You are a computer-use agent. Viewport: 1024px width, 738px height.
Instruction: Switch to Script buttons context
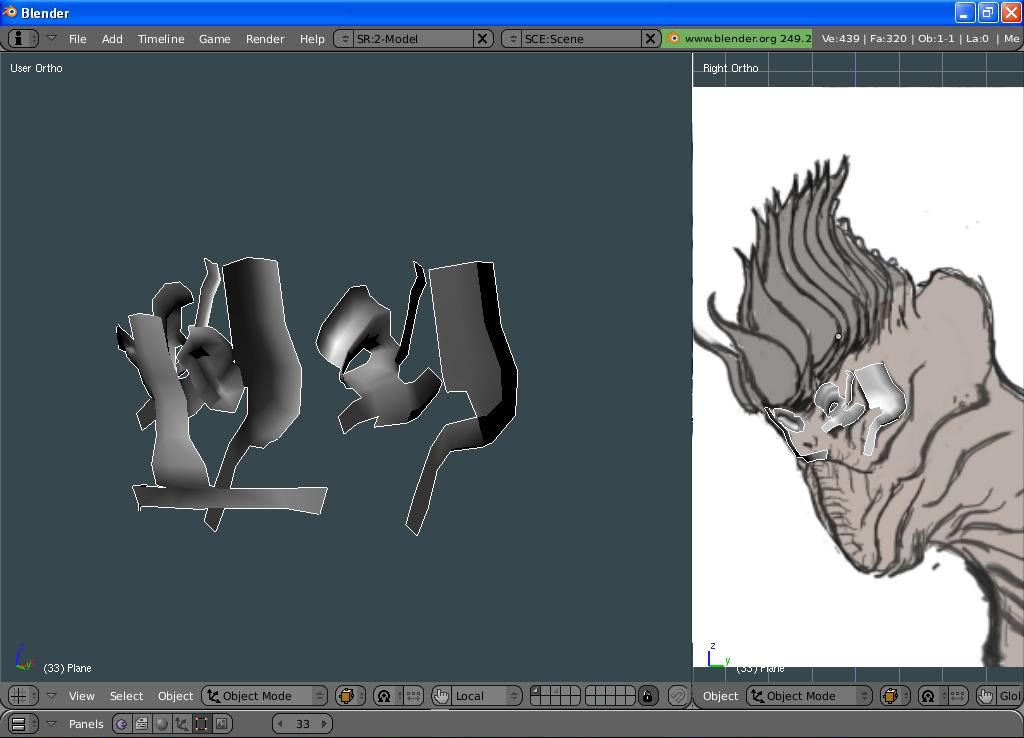[142, 724]
